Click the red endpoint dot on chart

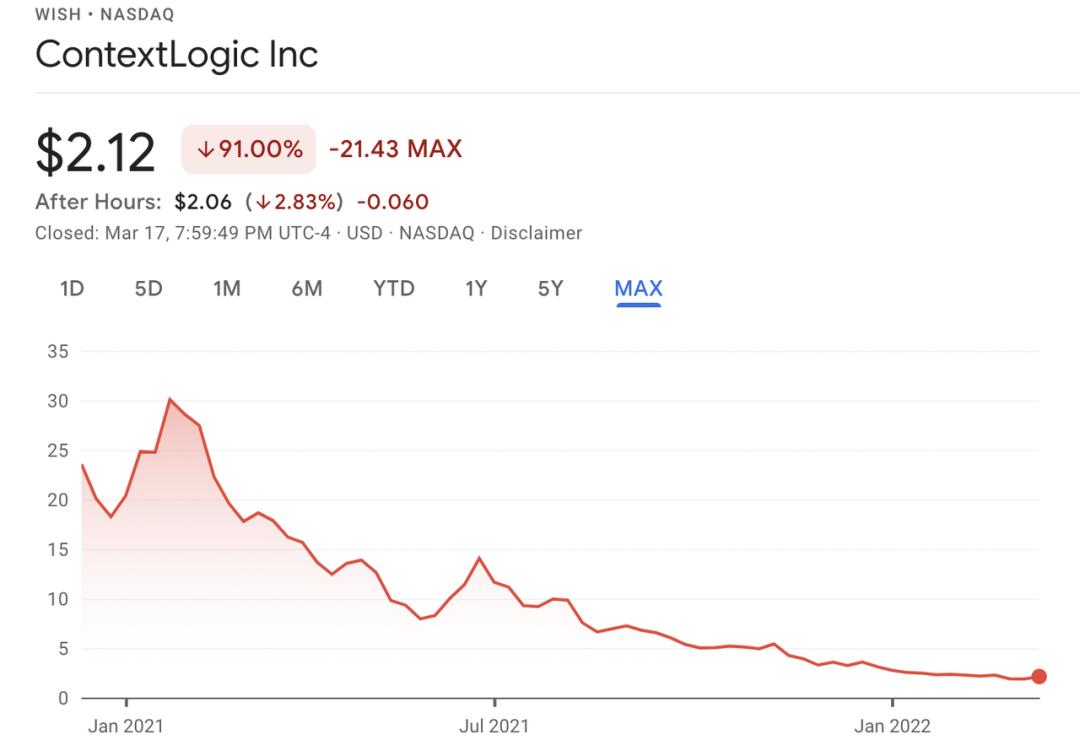coord(1039,677)
